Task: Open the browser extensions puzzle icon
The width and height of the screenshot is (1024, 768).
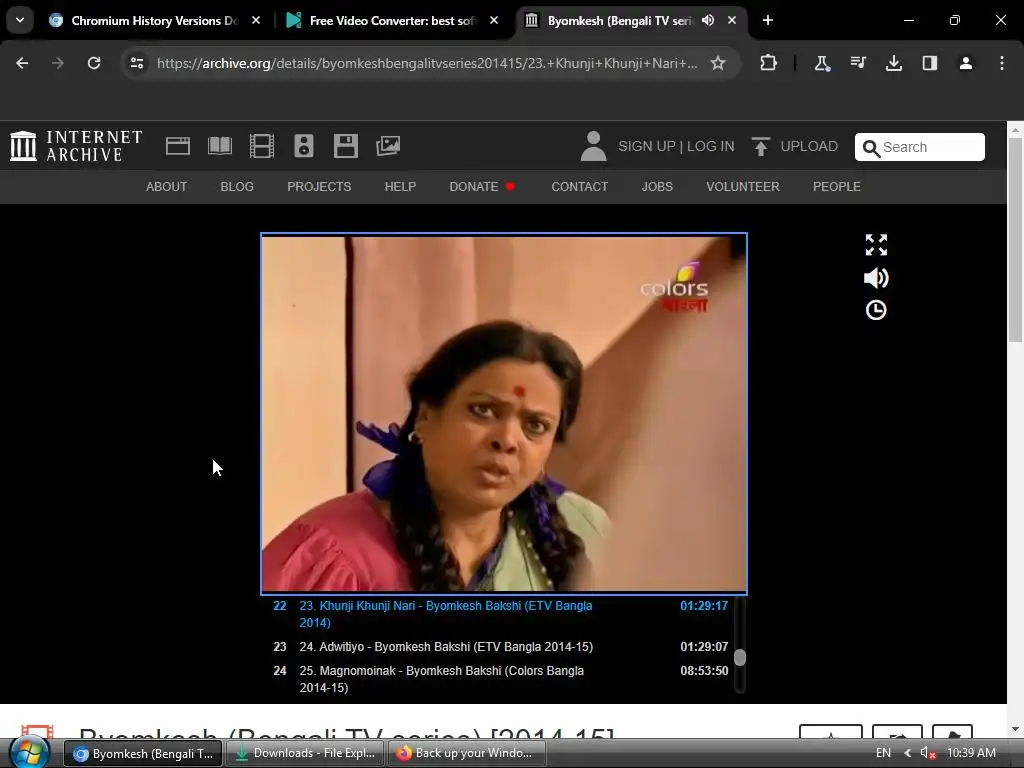Action: click(x=769, y=63)
